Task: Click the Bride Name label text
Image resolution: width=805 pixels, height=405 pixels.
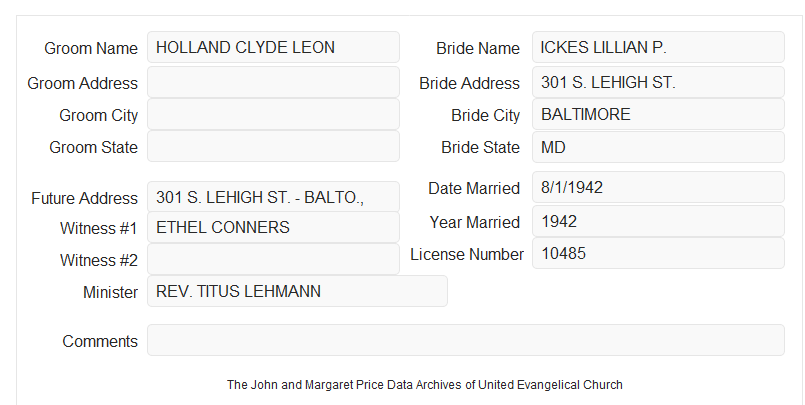Action: tap(478, 48)
